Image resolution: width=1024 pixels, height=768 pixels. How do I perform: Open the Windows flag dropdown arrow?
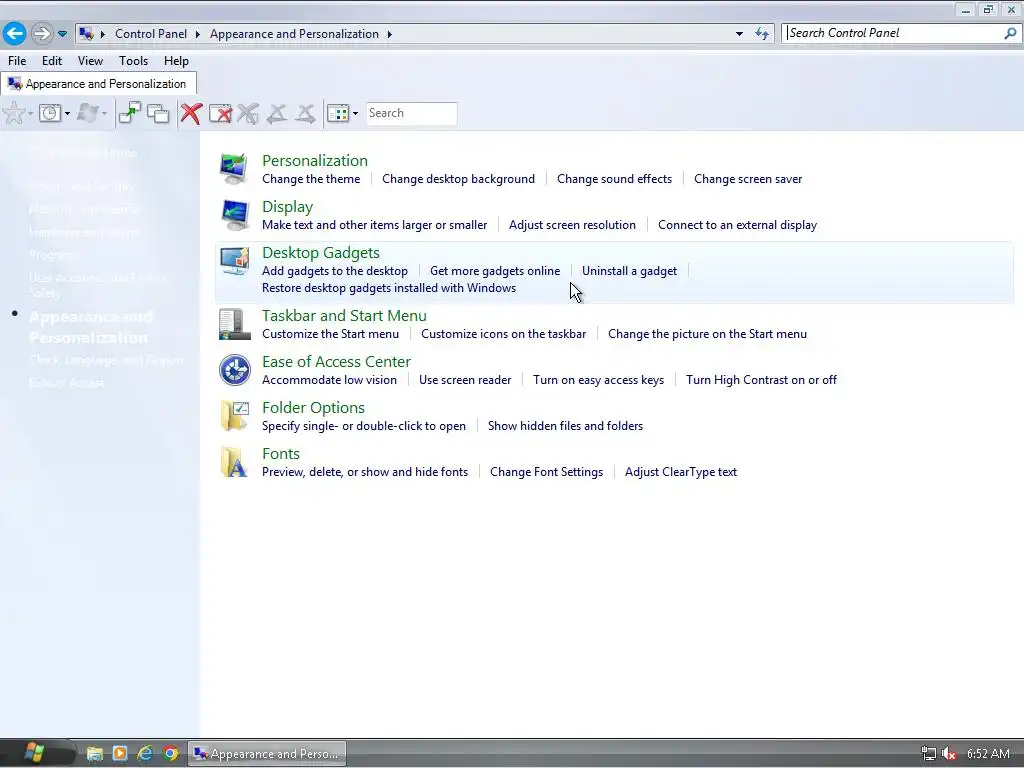[104, 114]
